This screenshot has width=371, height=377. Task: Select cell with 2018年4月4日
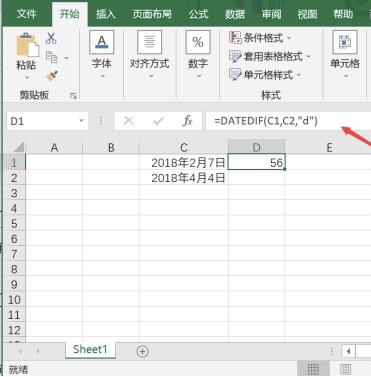point(184,178)
